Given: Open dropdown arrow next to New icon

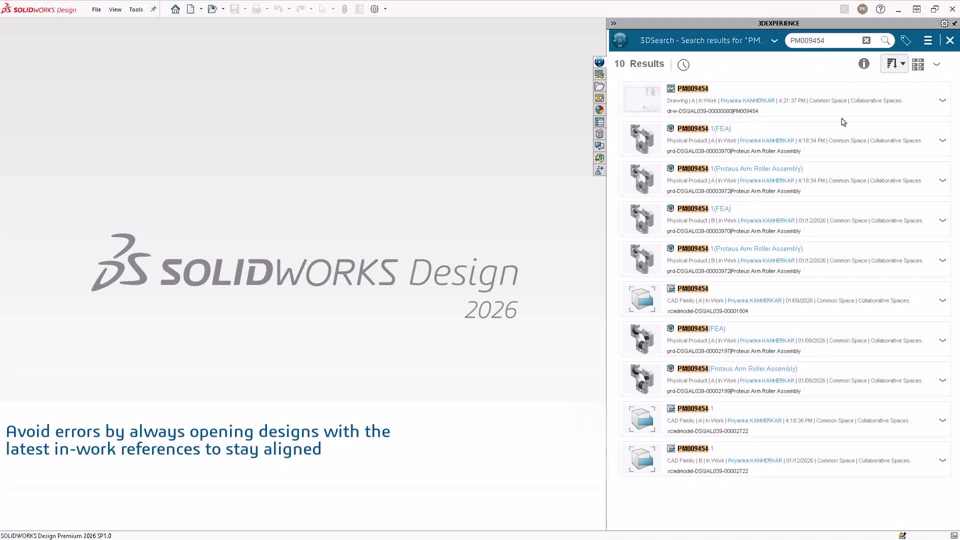Looking at the screenshot, I should [201, 9].
